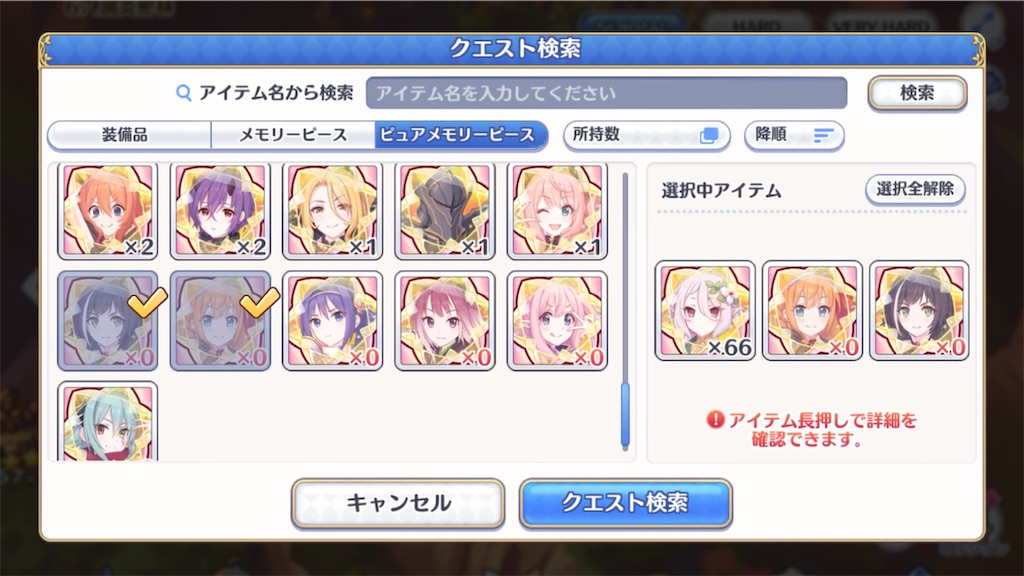Pick the long blonde-haired character piece
This screenshot has width=1024, height=576.
[332, 211]
